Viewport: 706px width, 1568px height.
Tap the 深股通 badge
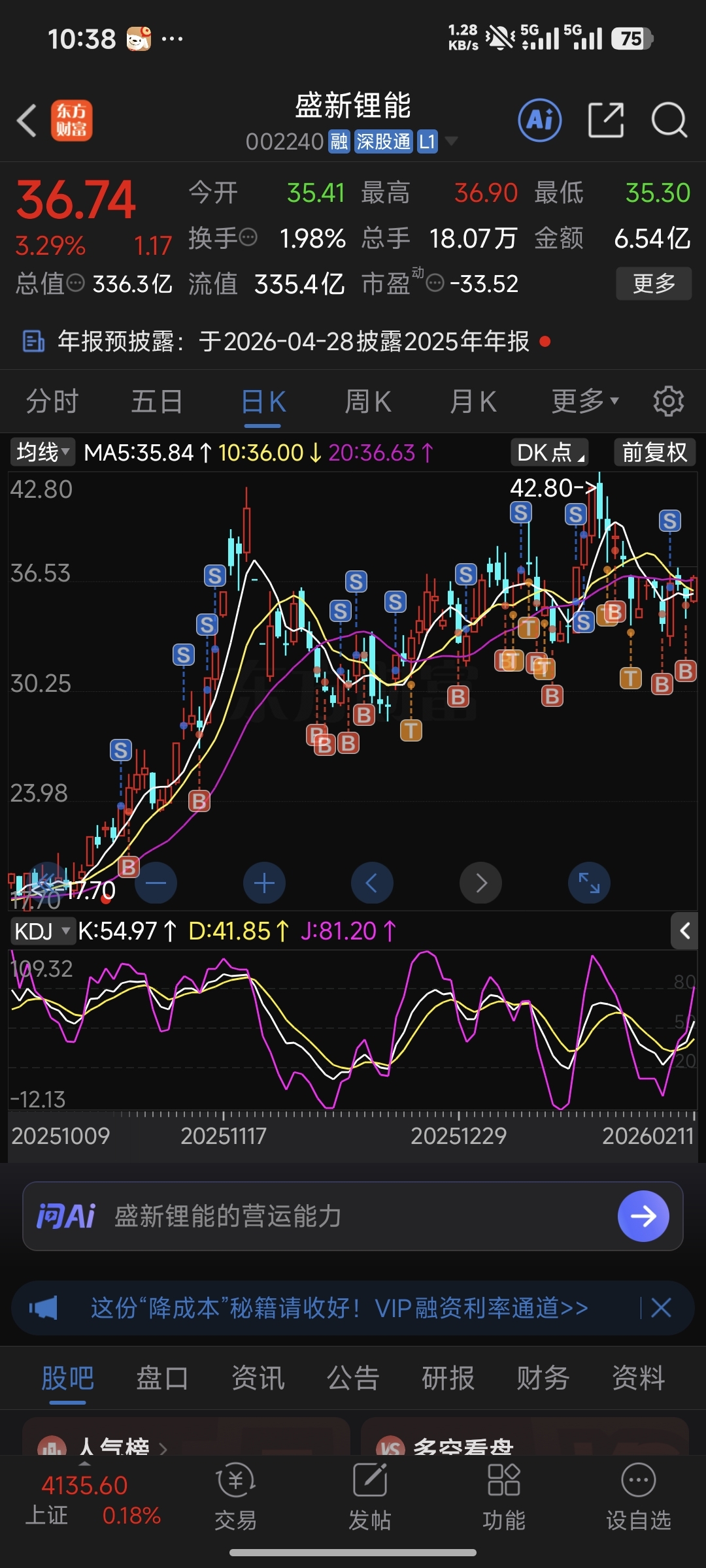coord(384,142)
